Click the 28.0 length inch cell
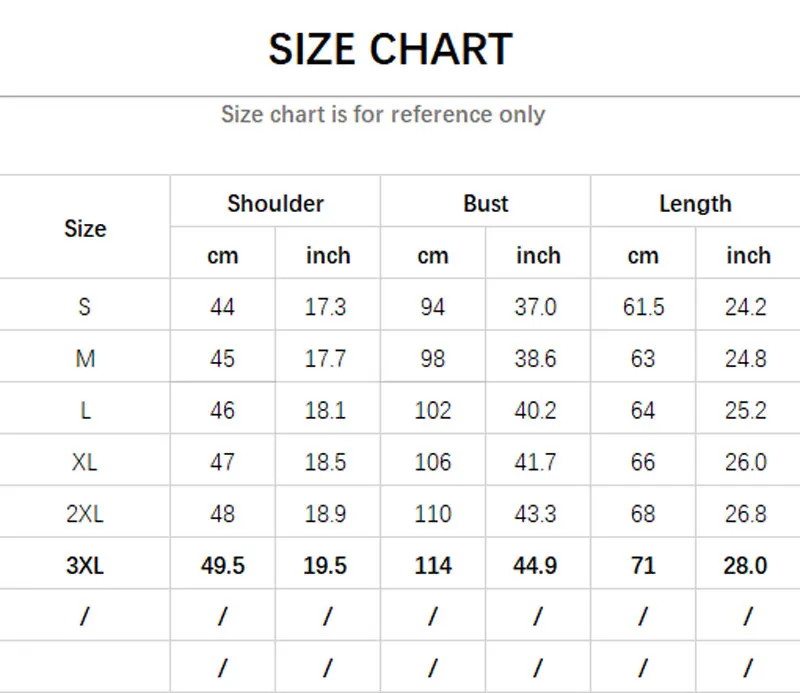This screenshot has height=693, width=800. click(745, 565)
